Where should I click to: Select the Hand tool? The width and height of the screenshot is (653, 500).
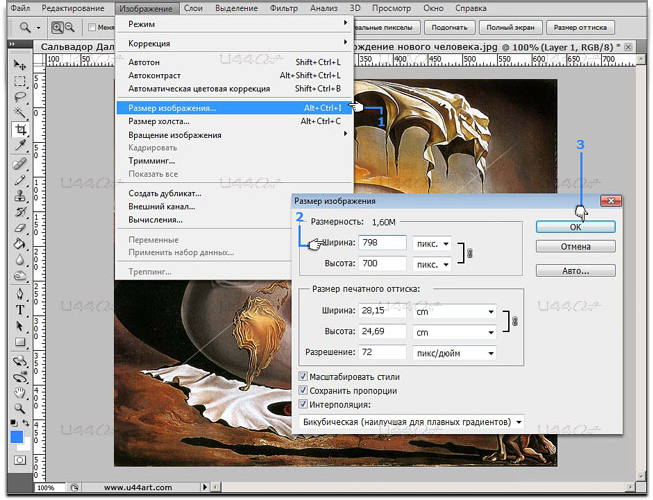[x=20, y=393]
